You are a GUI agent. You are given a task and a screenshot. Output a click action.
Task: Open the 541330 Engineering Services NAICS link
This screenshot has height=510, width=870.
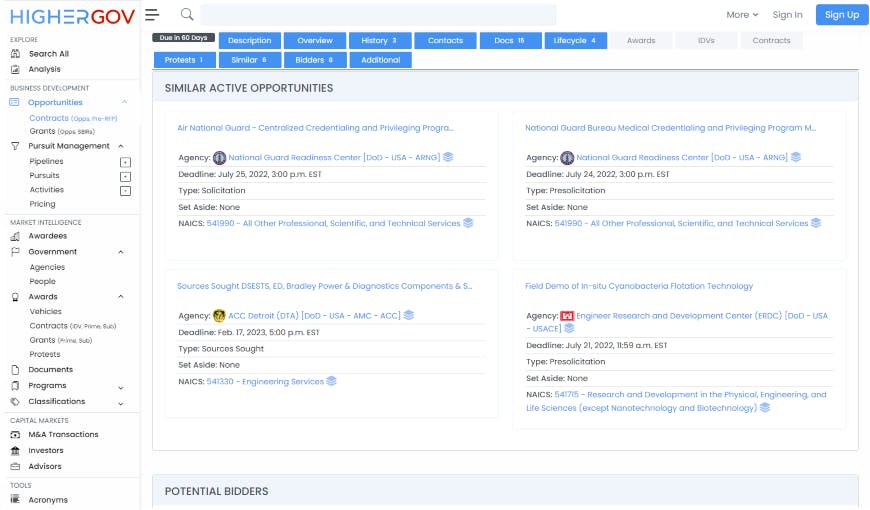coord(265,382)
